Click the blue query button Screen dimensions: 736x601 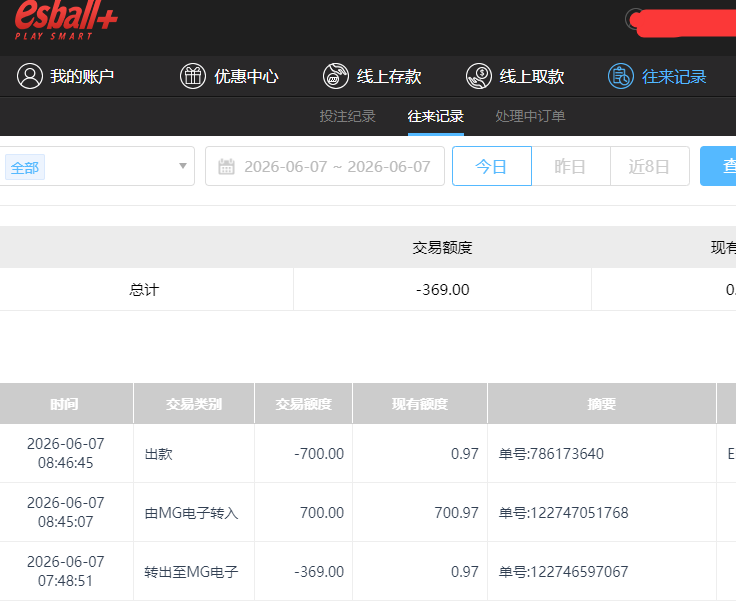(x=718, y=166)
